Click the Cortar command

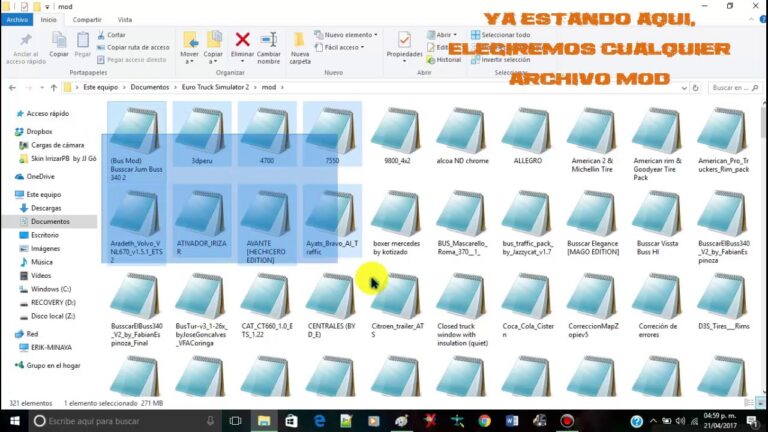111,35
